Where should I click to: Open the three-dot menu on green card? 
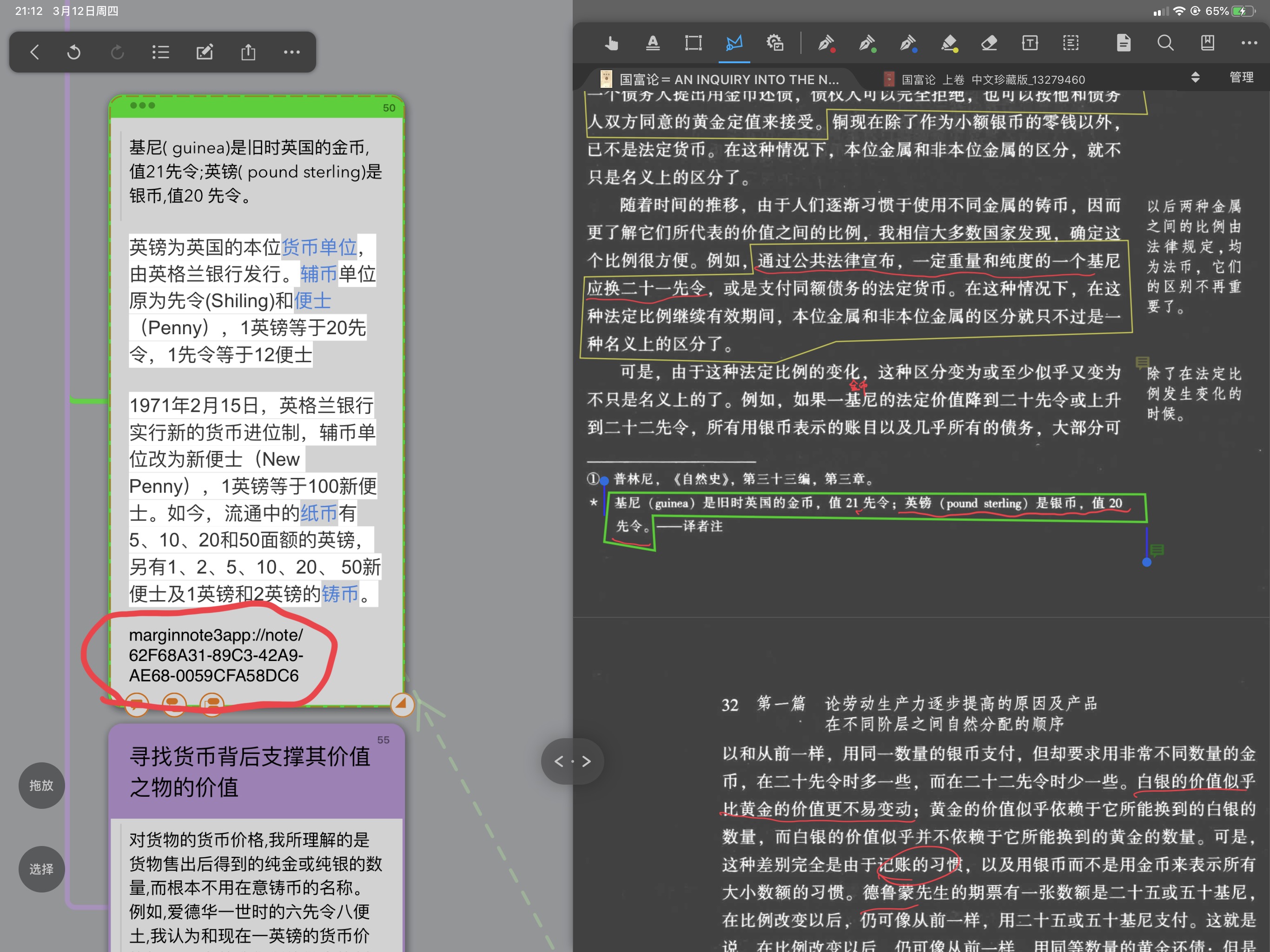[142, 106]
